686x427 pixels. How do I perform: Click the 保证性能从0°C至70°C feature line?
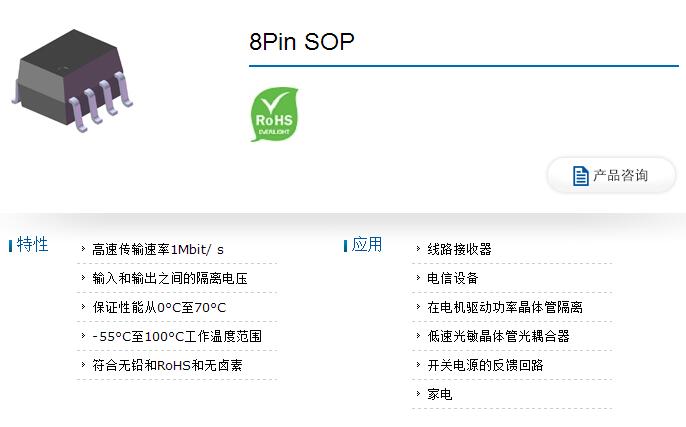click(x=159, y=307)
